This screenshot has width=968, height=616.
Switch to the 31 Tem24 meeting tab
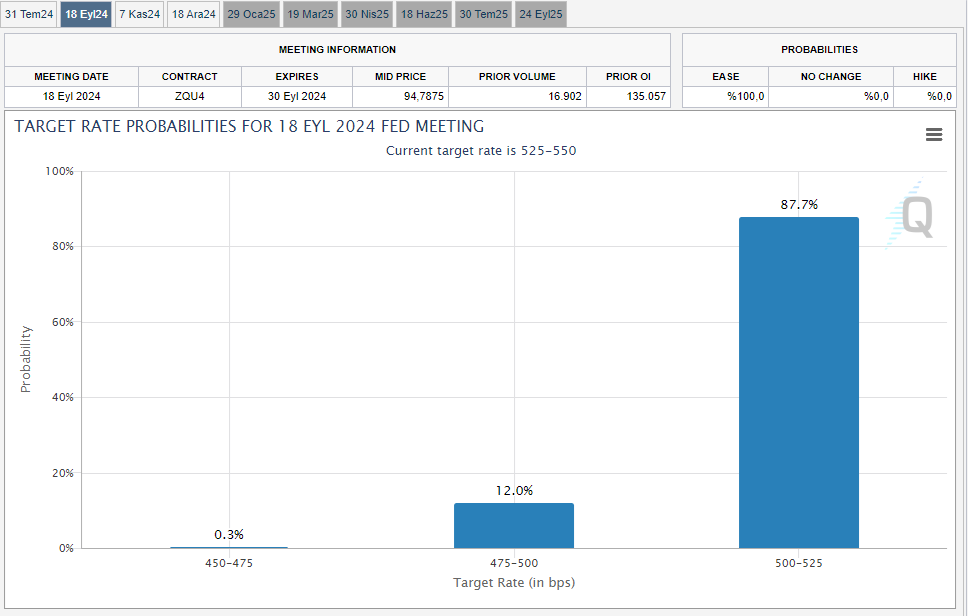[29, 14]
